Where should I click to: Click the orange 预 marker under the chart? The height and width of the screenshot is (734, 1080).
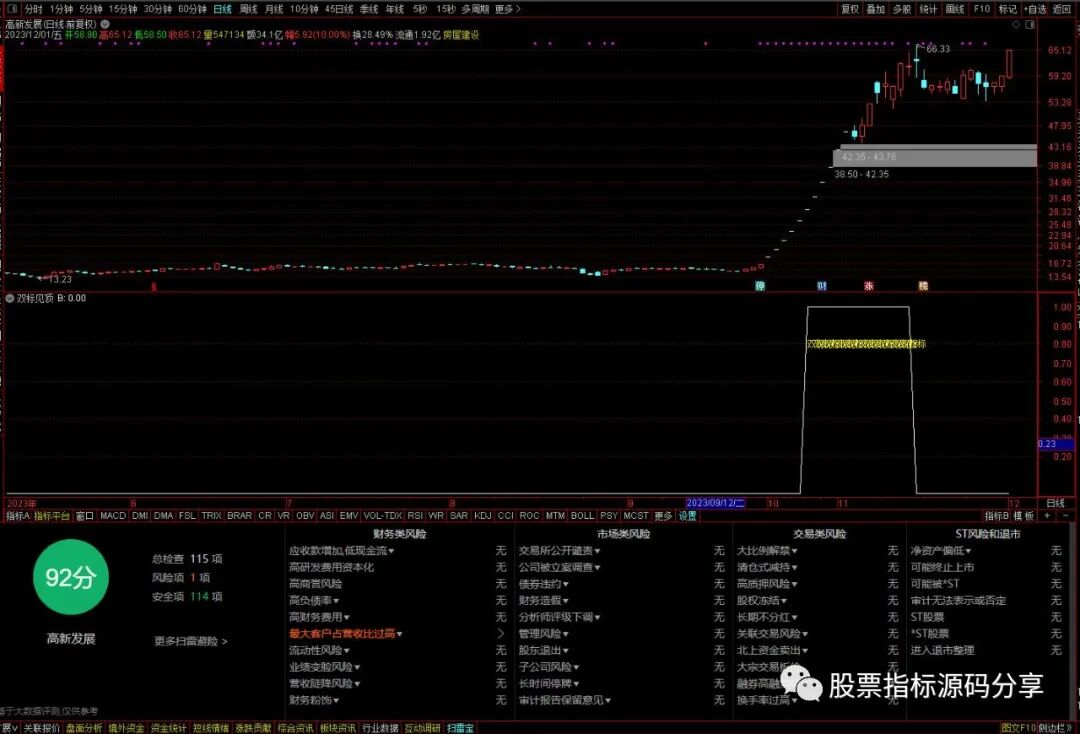click(923, 286)
